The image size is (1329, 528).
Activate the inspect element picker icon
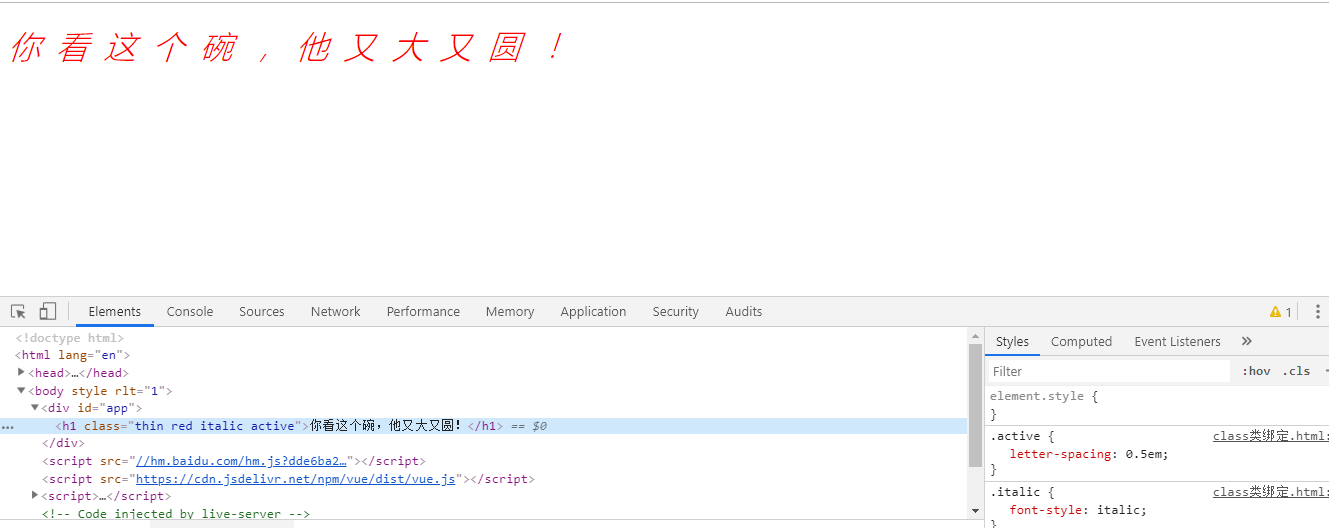click(18, 312)
